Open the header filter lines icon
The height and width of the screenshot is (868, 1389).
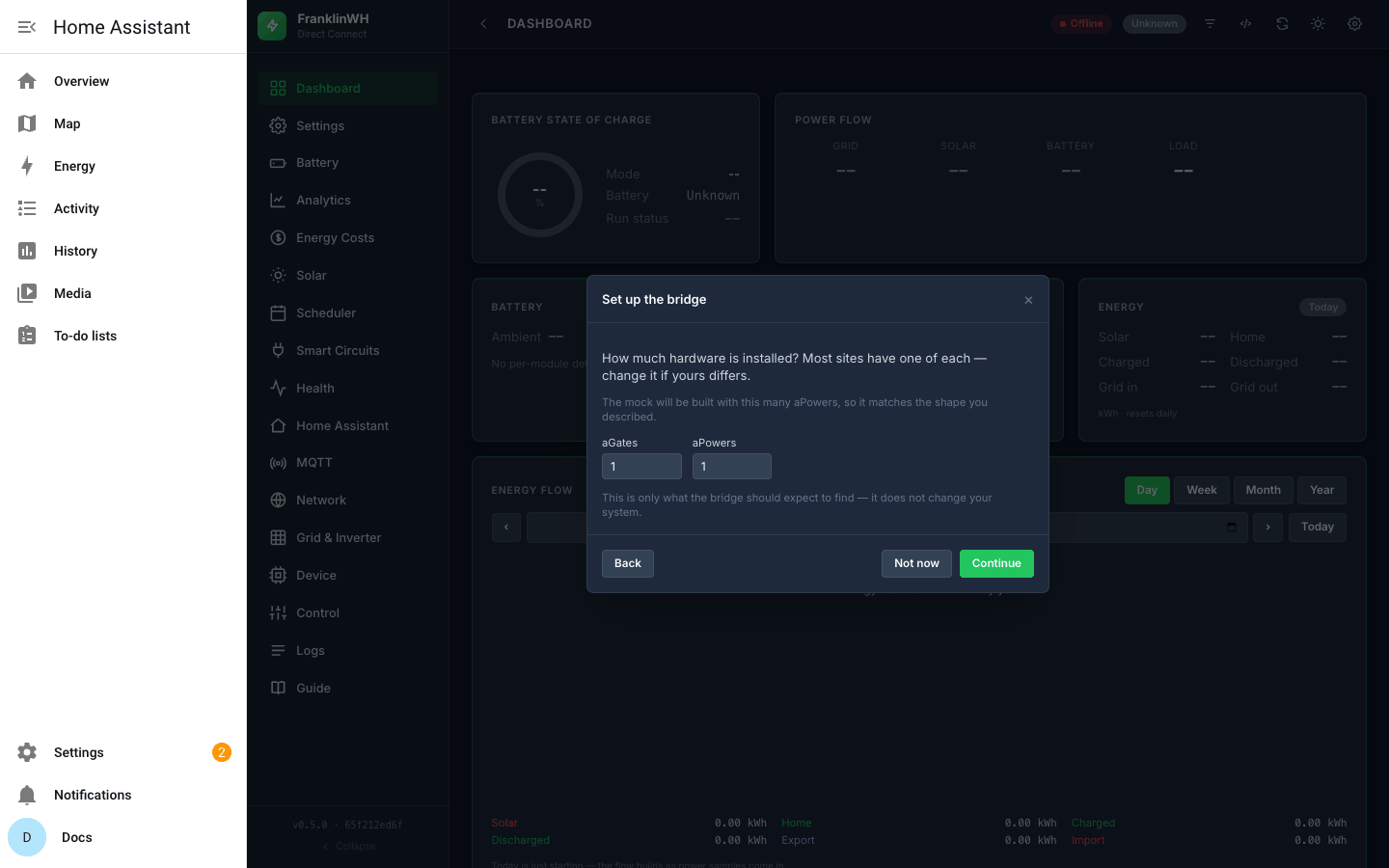point(1210,24)
